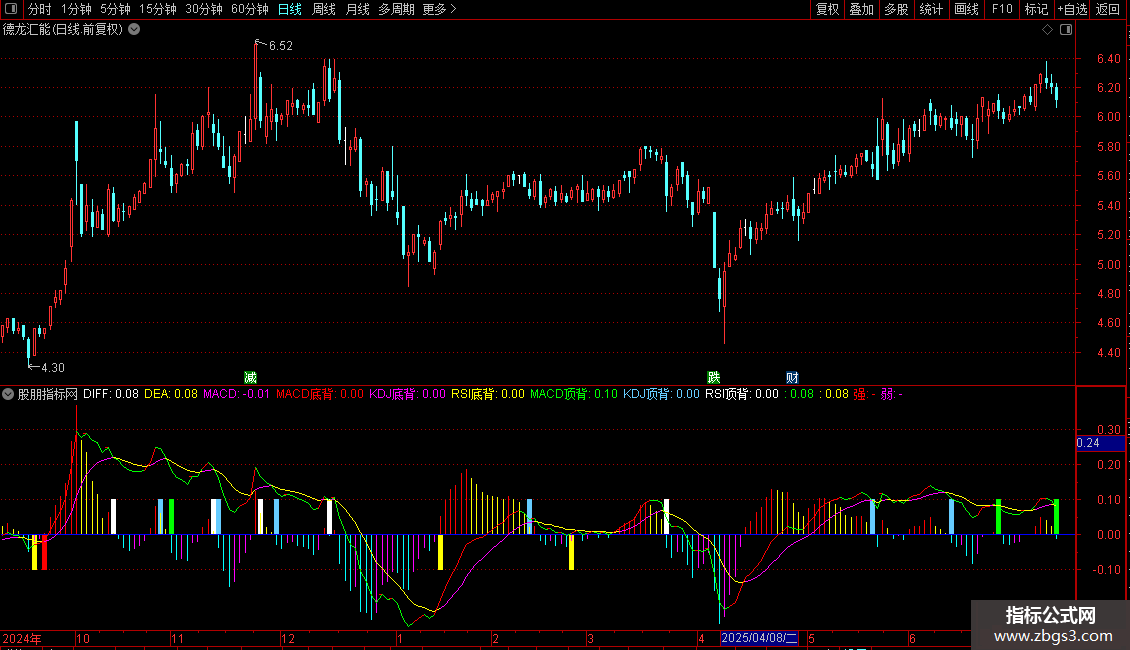Select the 日线 daily tab
This screenshot has height=650, width=1130.
tap(290, 9)
